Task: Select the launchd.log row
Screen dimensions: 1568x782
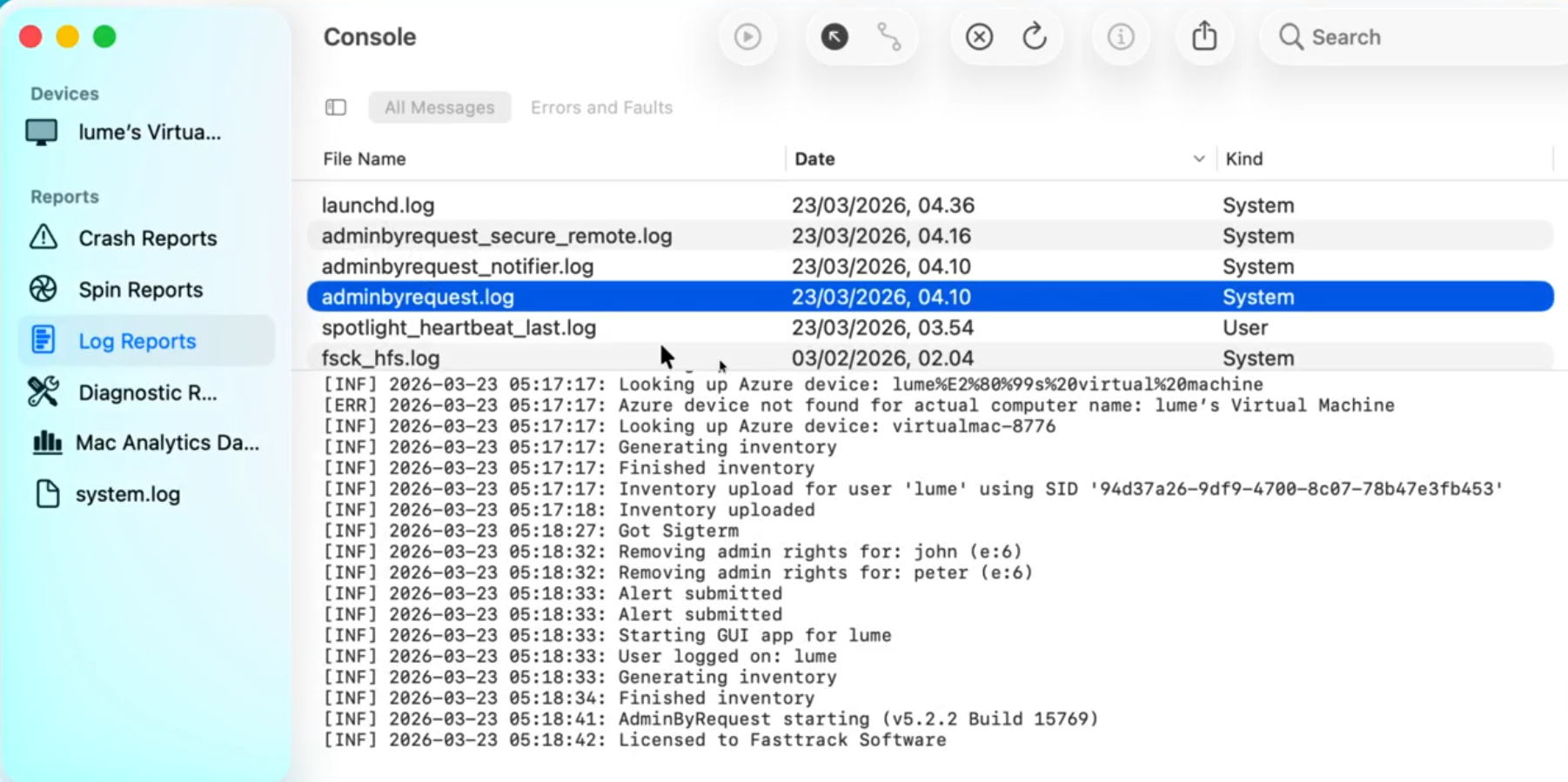Action: [x=930, y=205]
